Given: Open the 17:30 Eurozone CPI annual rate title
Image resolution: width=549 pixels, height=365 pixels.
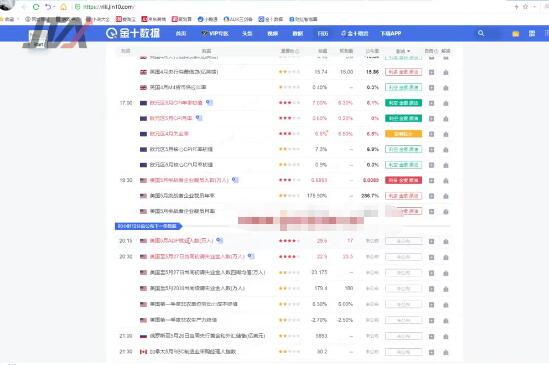Looking at the screenshot, I should pyautogui.click(x=176, y=103).
